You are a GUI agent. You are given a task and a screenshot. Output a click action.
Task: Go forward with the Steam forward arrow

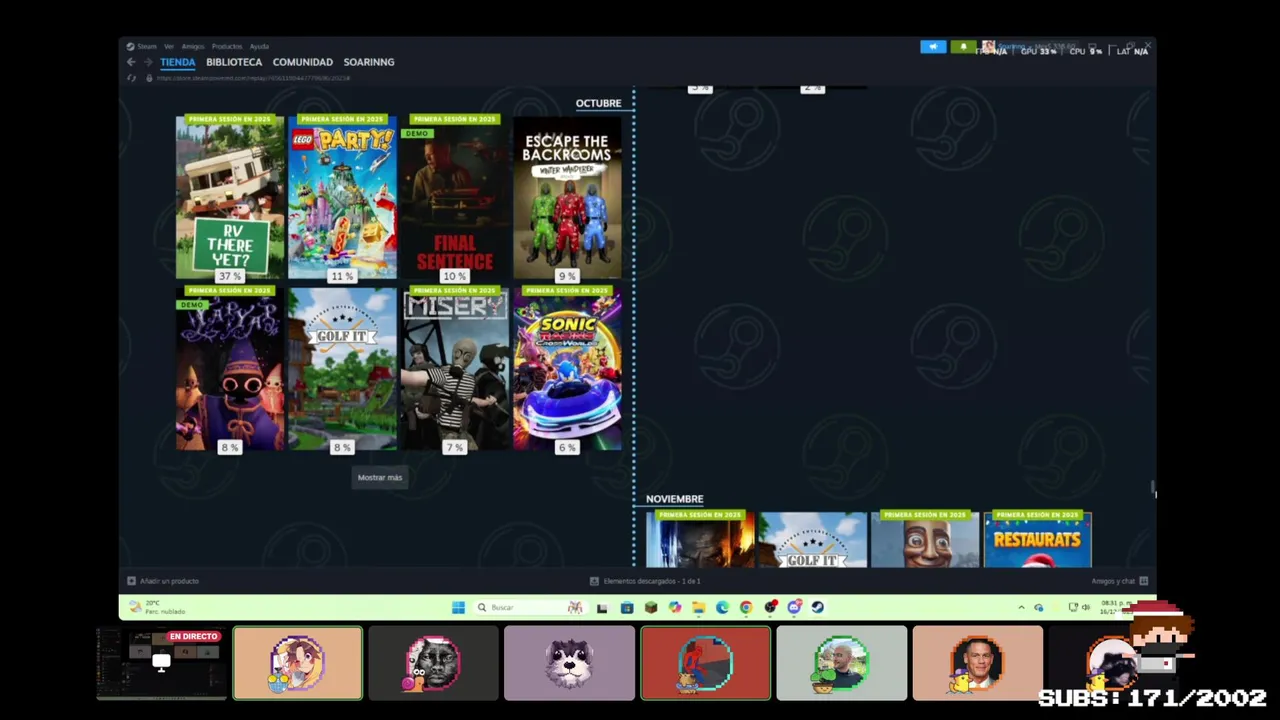coord(147,62)
